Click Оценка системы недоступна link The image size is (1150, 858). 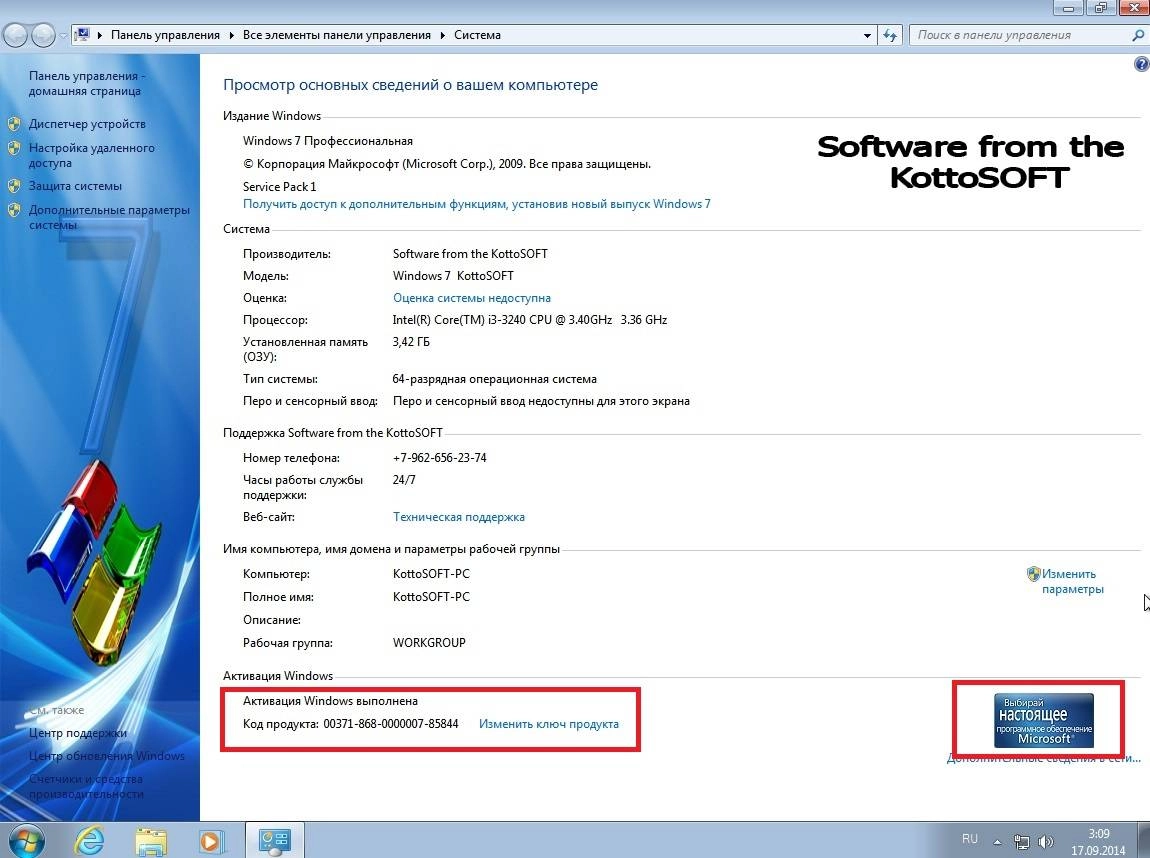[x=472, y=298]
